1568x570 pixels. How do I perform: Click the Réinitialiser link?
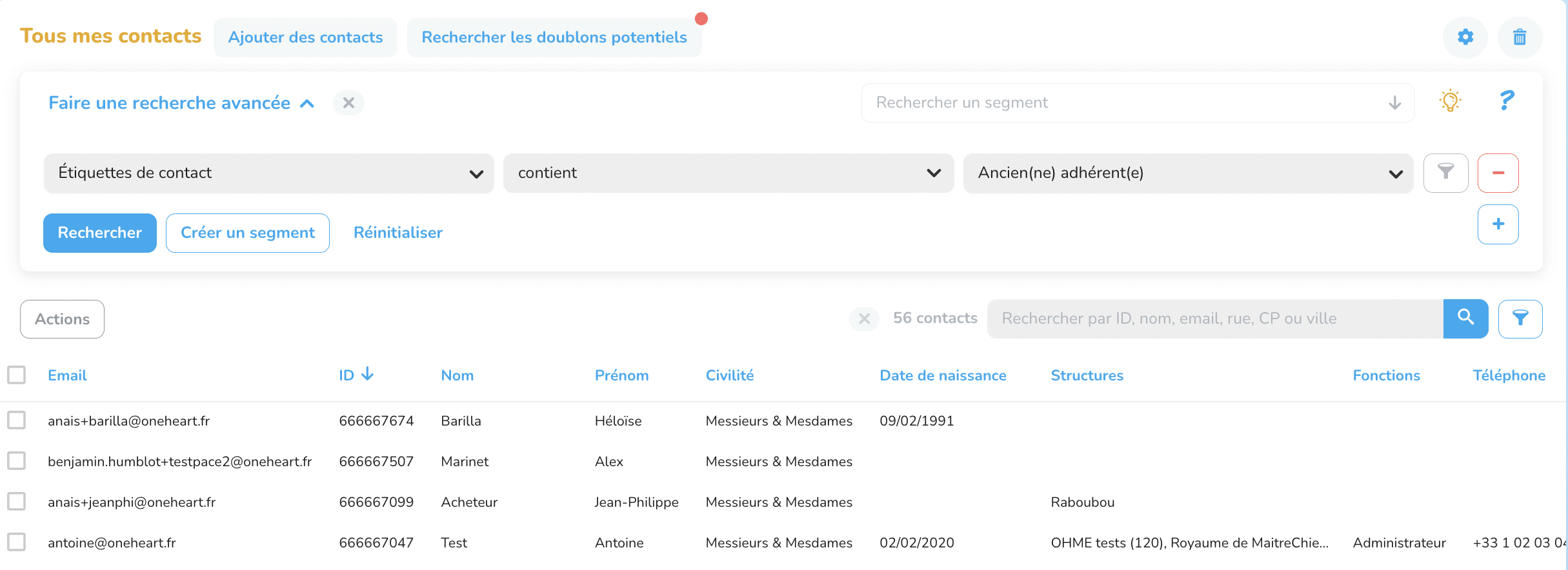coord(398,233)
